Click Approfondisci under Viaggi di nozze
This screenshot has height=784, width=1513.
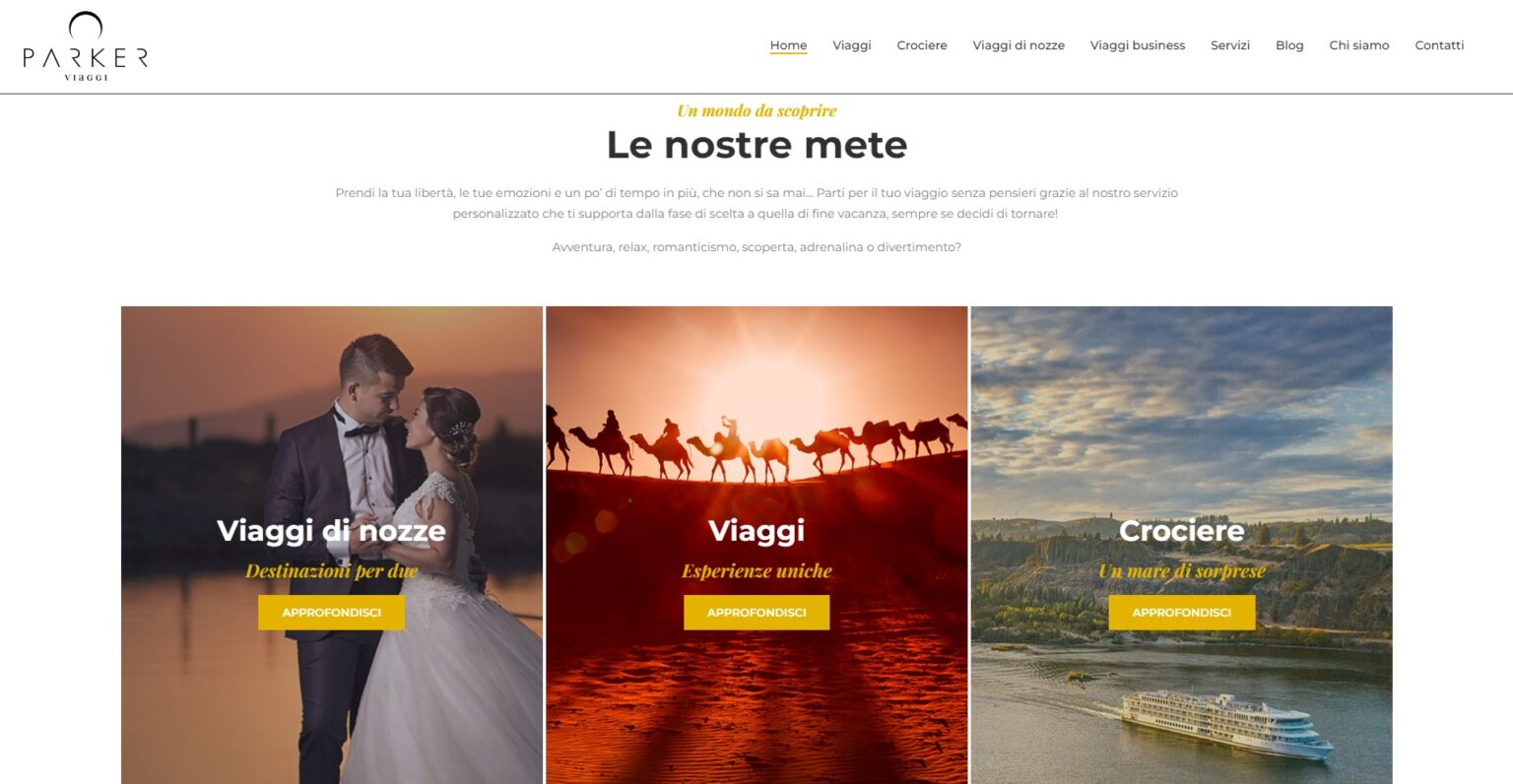pyautogui.click(x=332, y=613)
